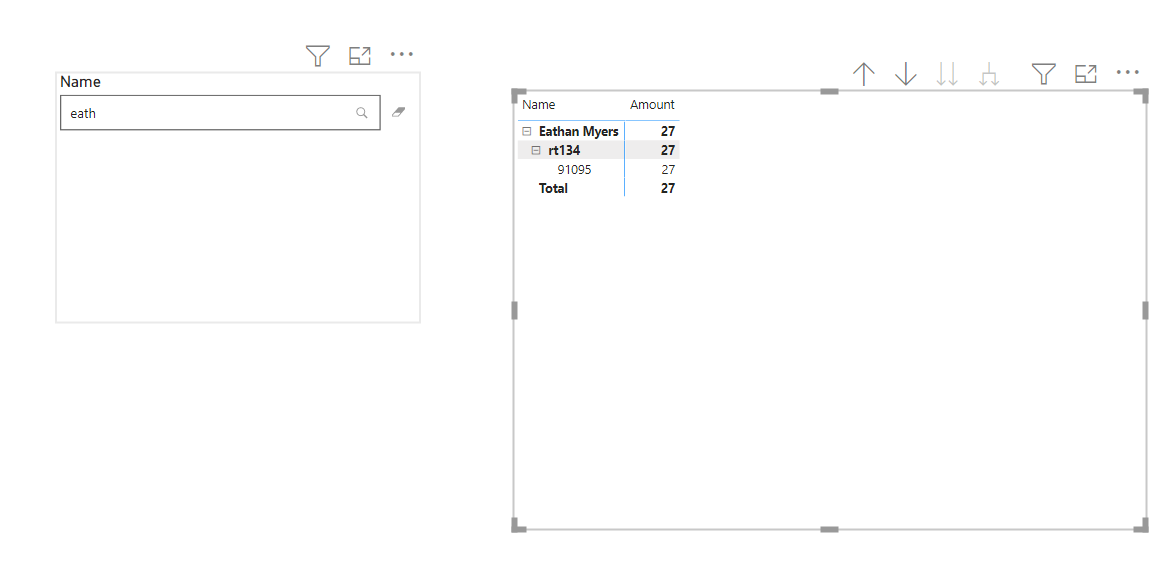Click amount 27 in the 91095 row
Screen dimensions: 1176x562
[668, 170]
